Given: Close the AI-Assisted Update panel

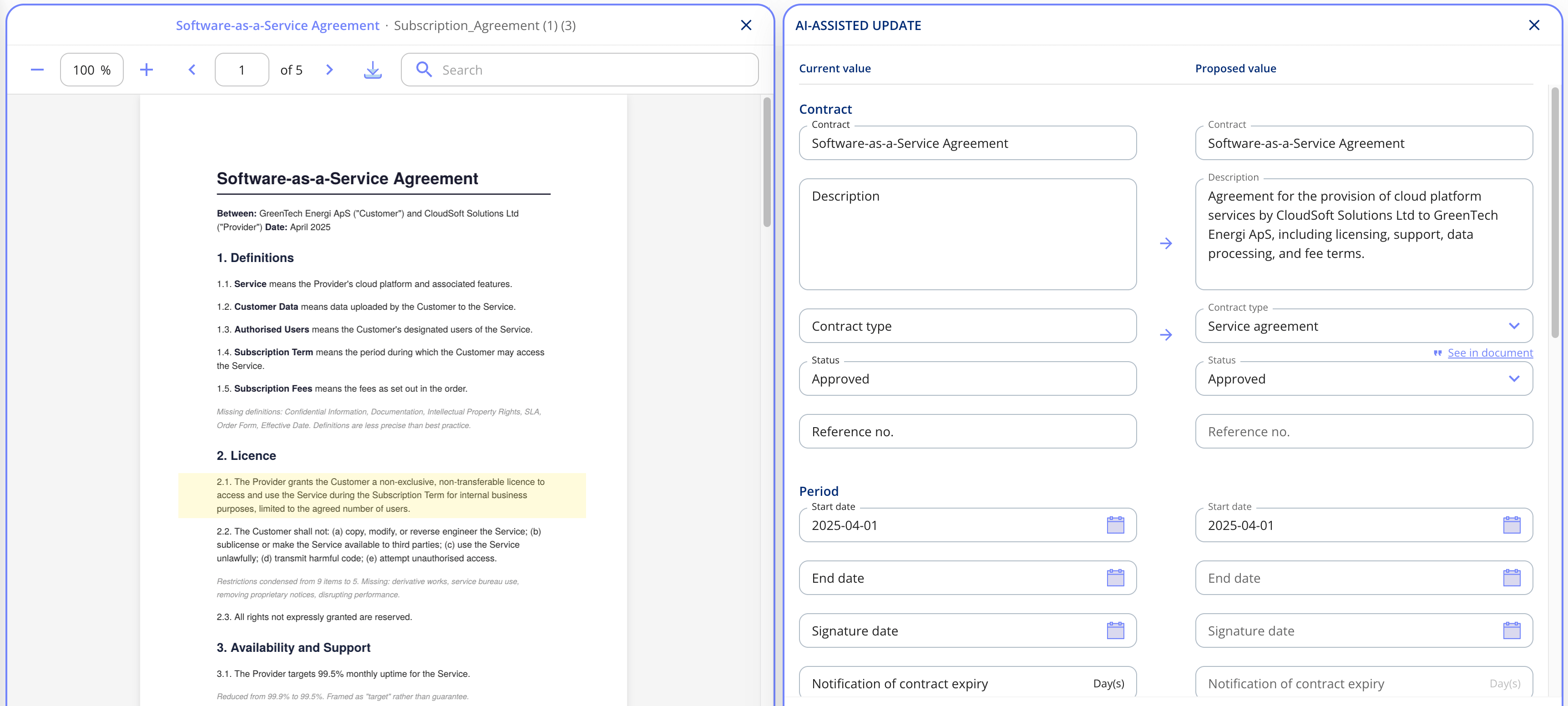Looking at the screenshot, I should point(1534,25).
